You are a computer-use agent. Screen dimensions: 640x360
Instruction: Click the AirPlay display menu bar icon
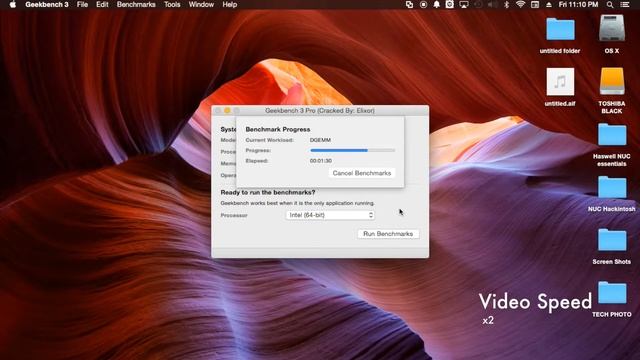[464, 4]
